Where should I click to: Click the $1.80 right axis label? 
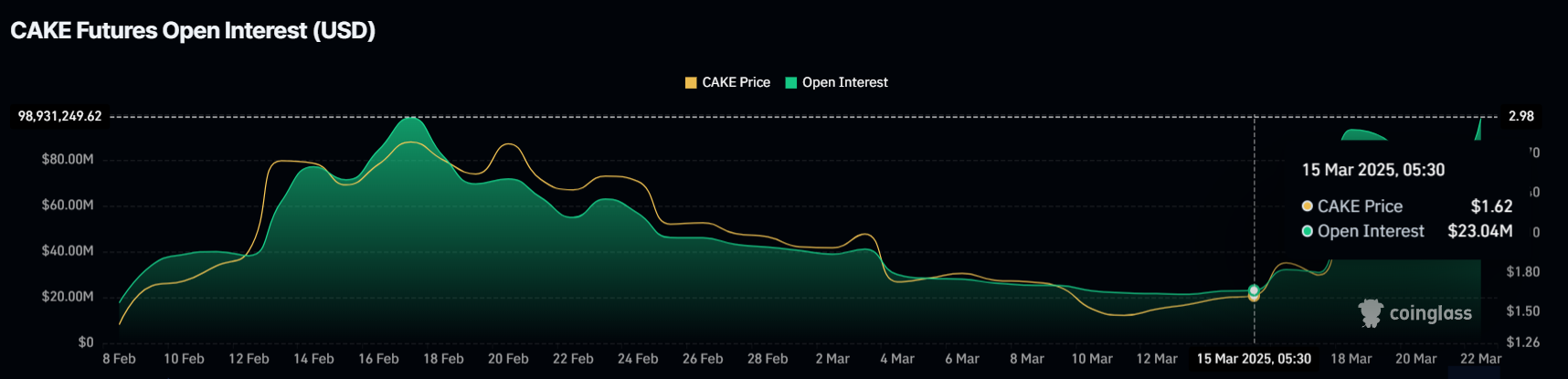coord(1523,271)
